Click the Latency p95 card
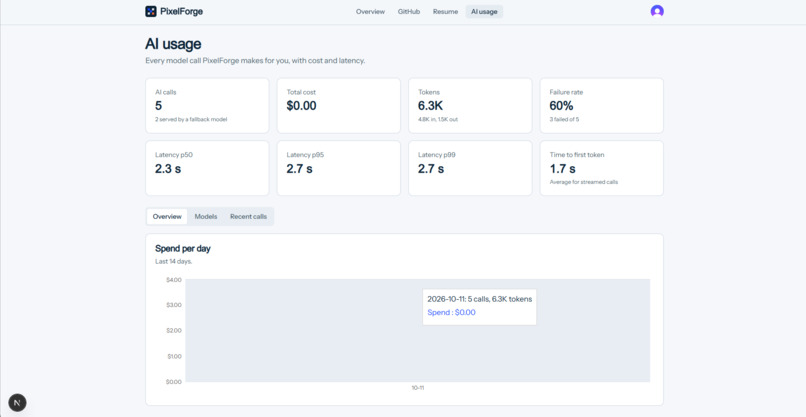The image size is (806, 417). [339, 168]
